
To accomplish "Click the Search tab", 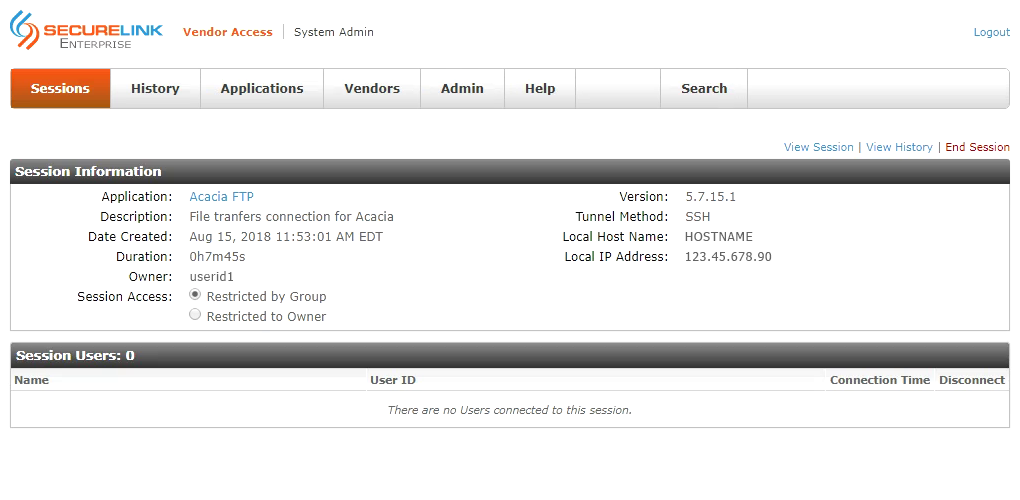I will [704, 88].
